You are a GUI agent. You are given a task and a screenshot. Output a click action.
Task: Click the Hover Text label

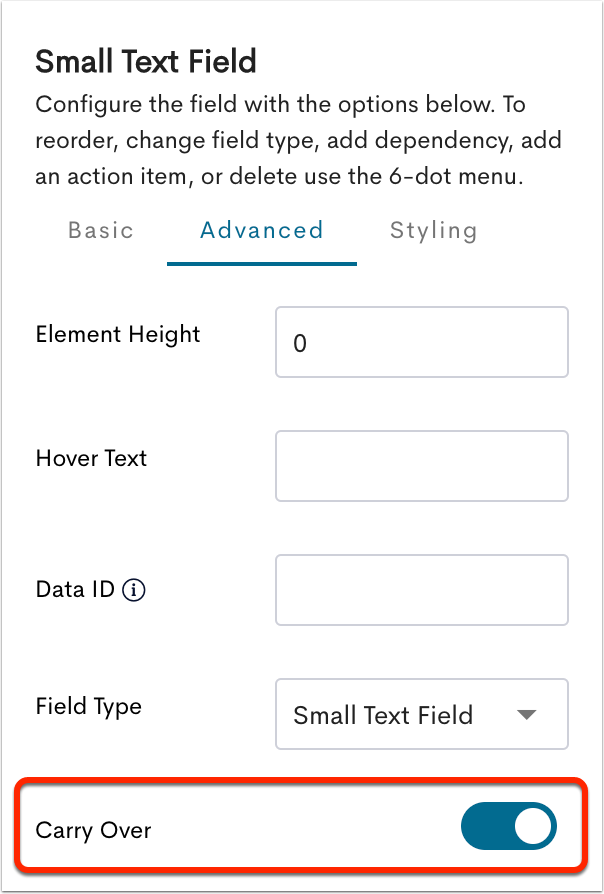coord(91,458)
